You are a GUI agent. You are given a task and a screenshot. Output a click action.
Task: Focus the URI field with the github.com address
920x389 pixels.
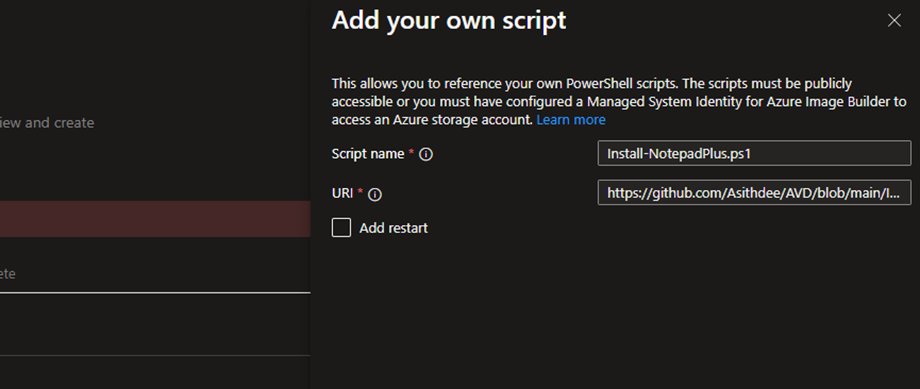754,192
